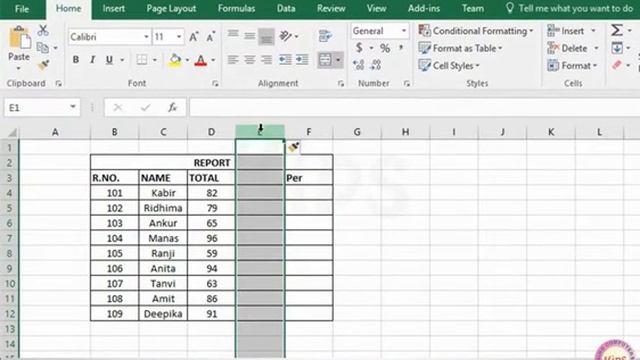Open the font size dropdown

click(x=179, y=37)
